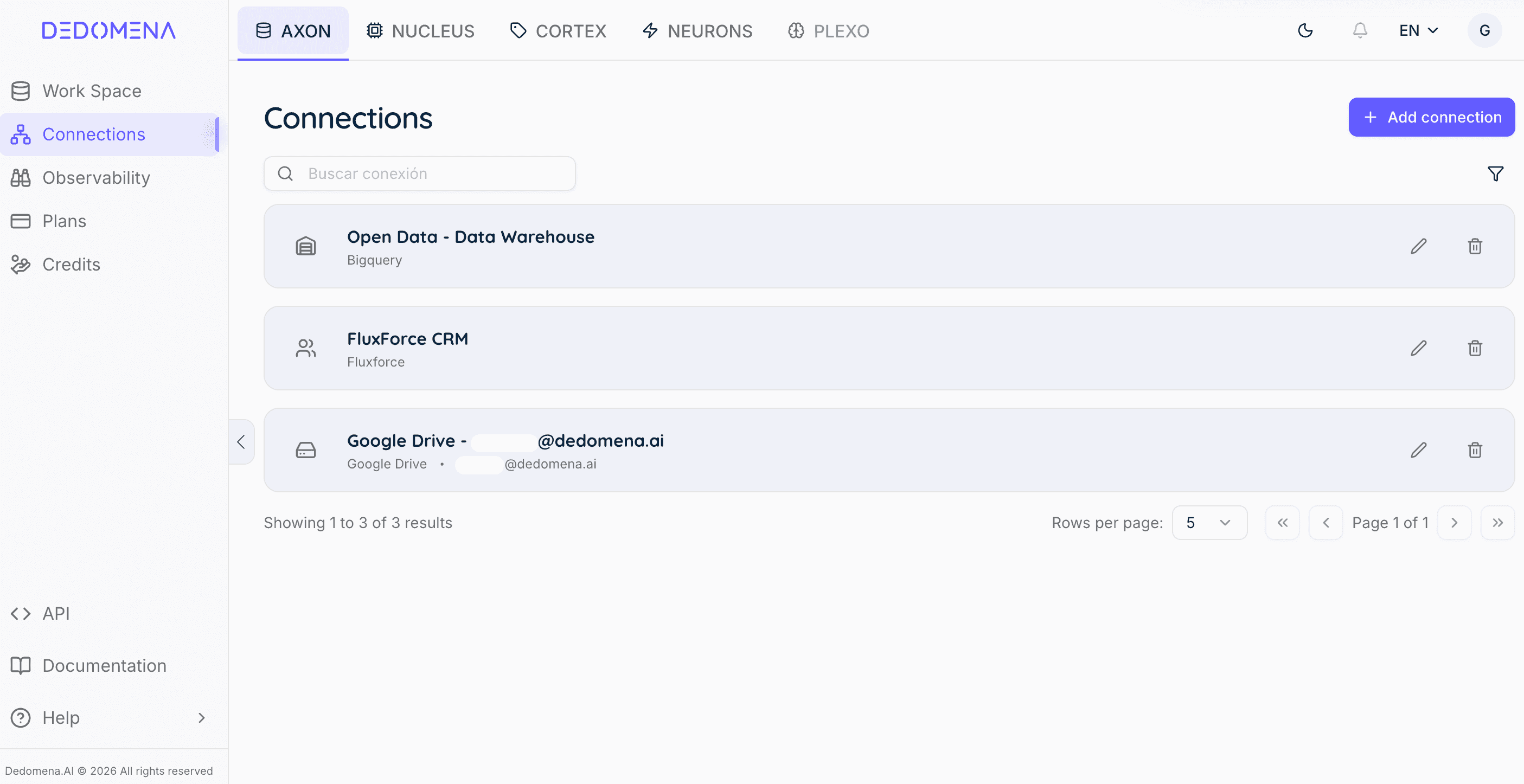
Task: Open Documentation from the sidebar
Action: pos(110,666)
